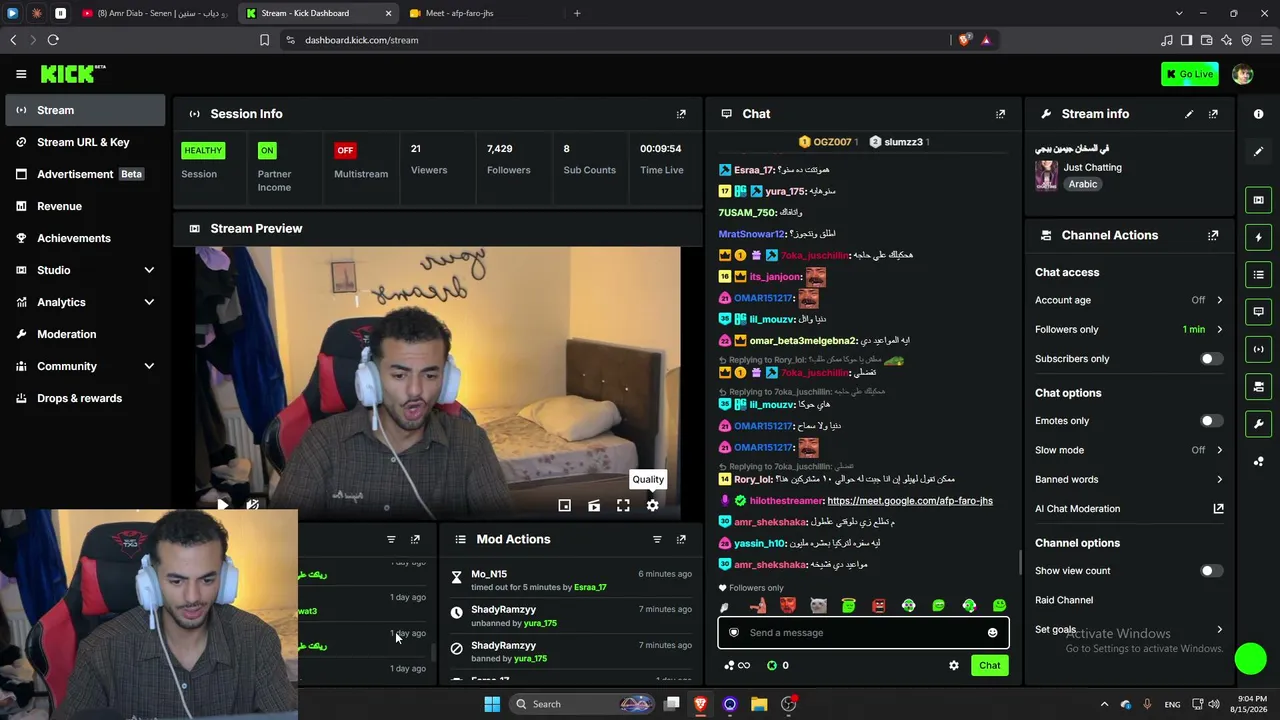Click Raid Channel

pos(1064,601)
